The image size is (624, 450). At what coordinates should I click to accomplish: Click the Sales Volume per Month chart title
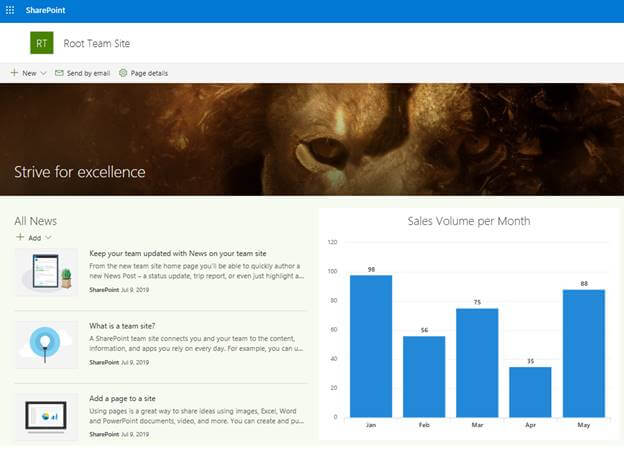point(469,221)
